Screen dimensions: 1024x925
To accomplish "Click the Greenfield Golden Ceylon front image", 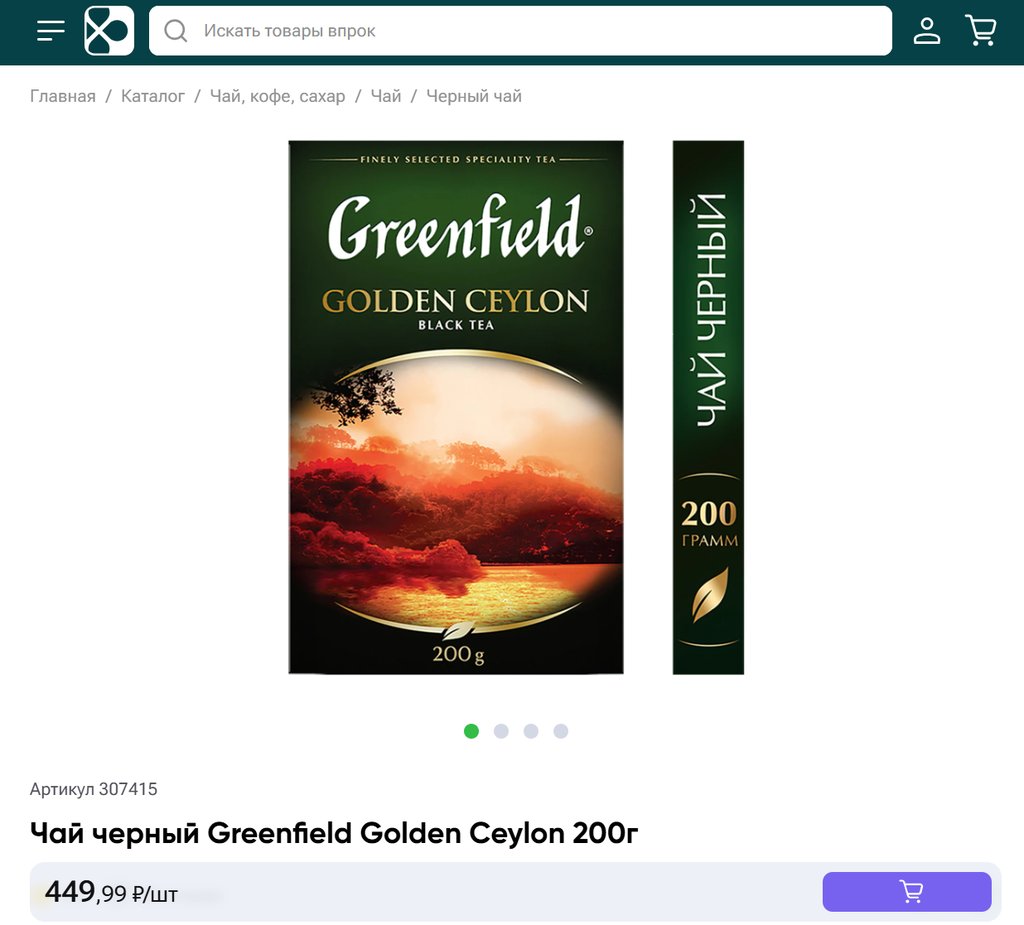I will 456,407.
